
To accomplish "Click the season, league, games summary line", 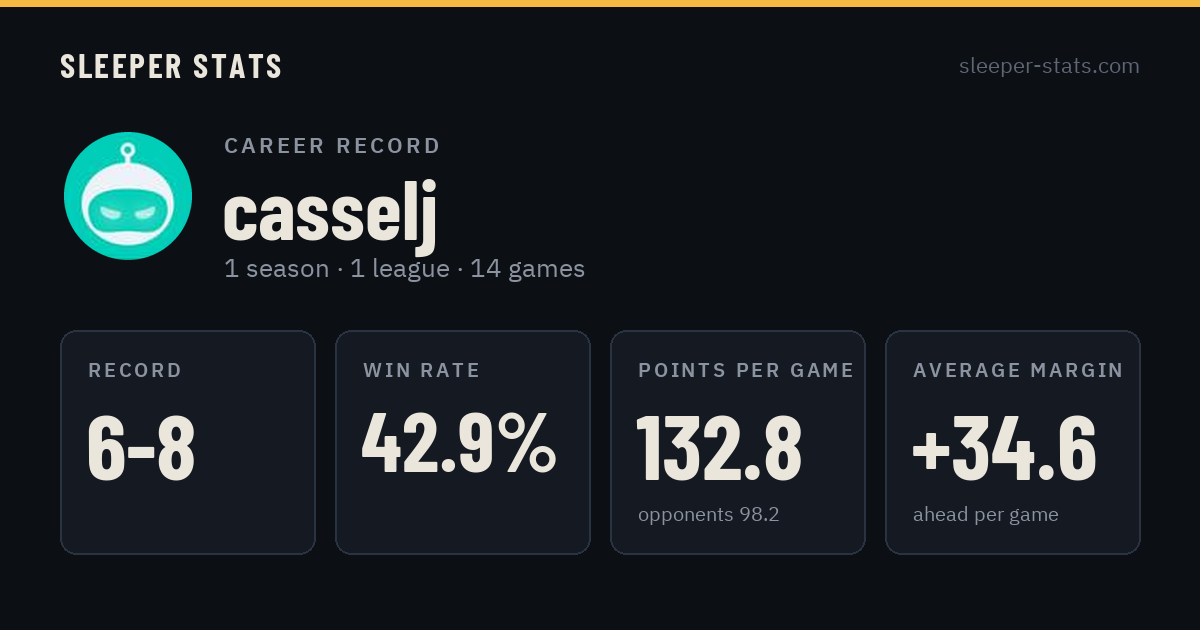I will [x=404, y=269].
